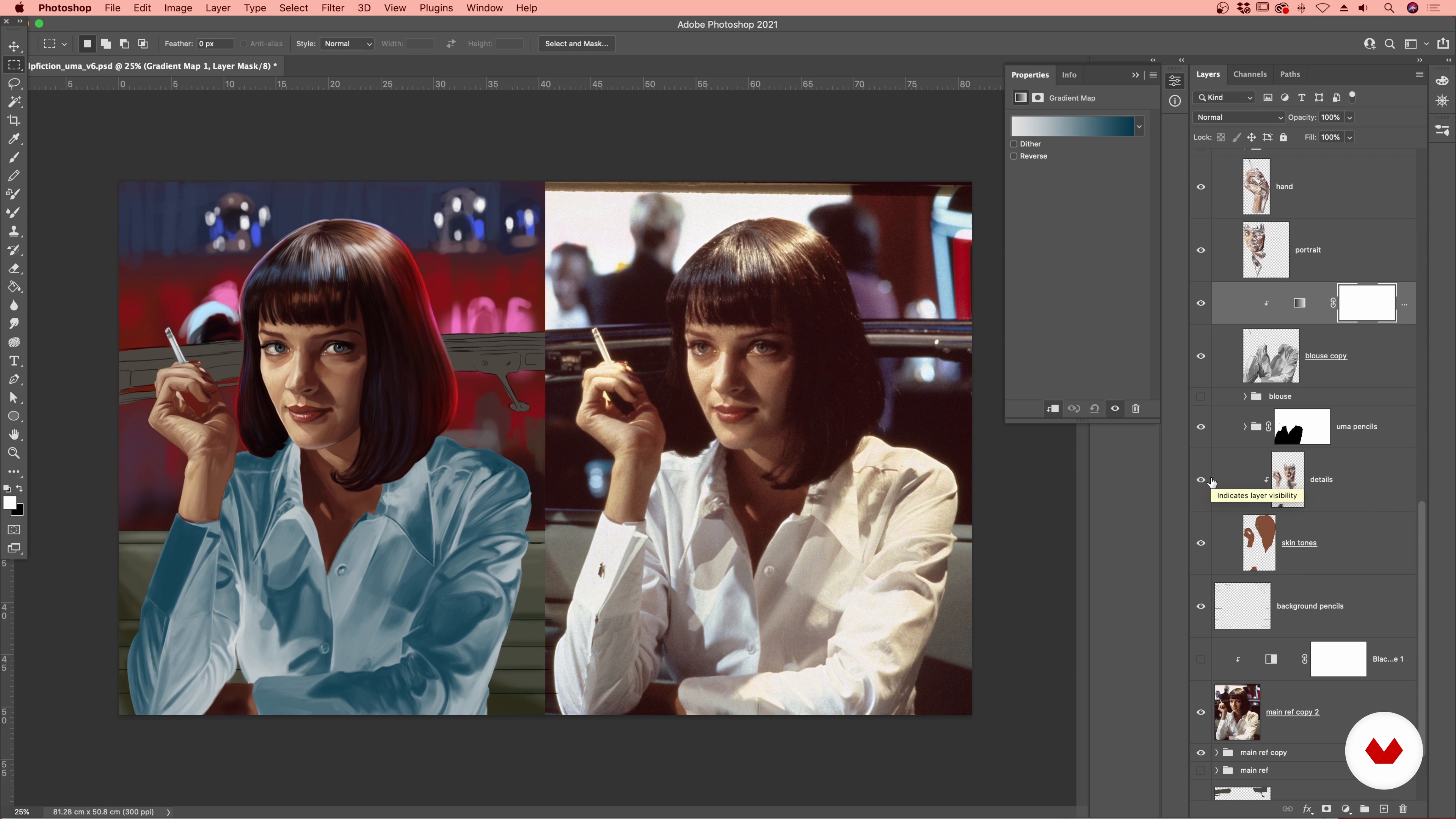Show the hidden blouse group
The width and height of the screenshot is (1456, 819).
click(1201, 396)
